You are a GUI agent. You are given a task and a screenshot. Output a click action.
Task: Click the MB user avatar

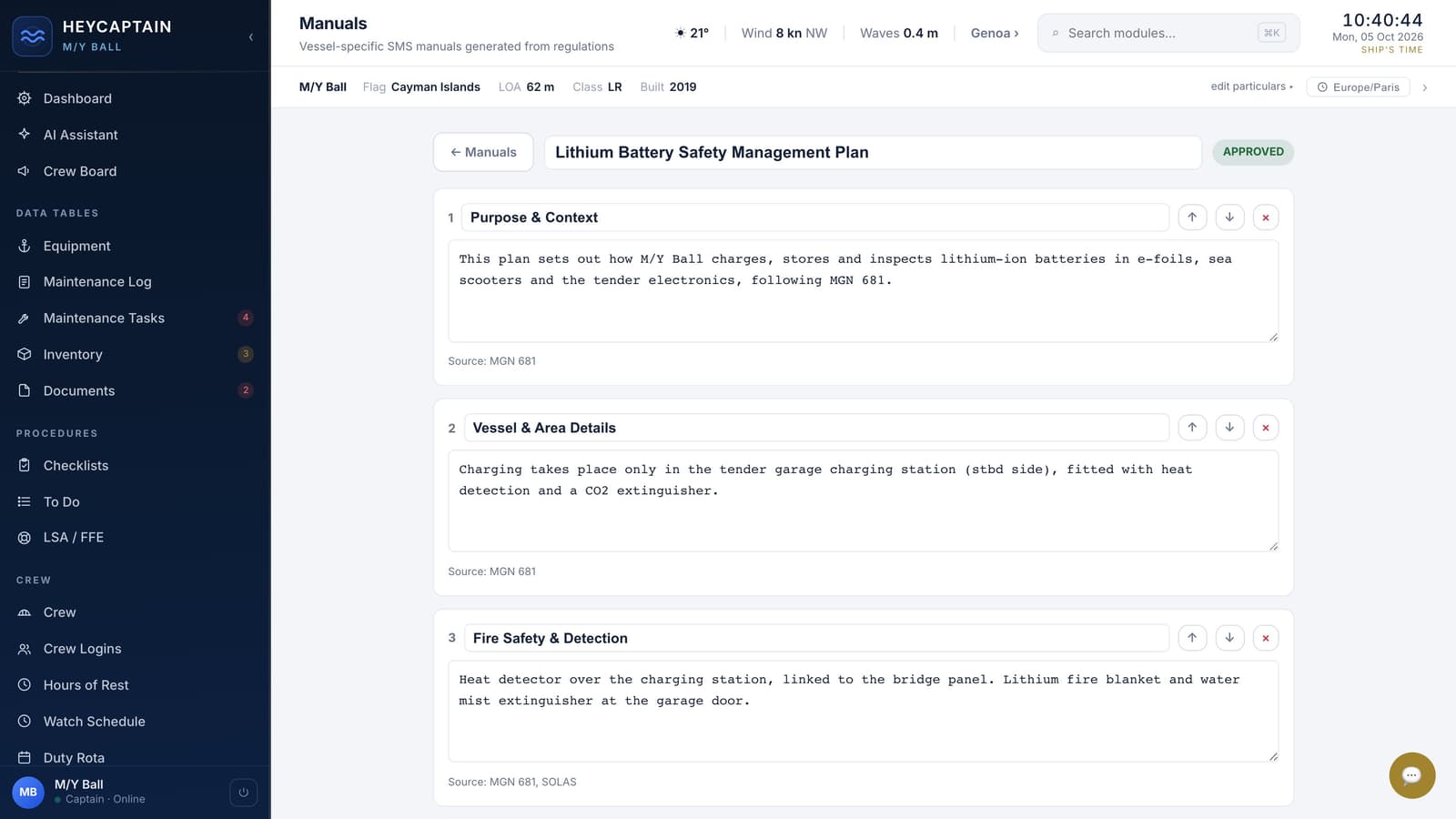28,793
